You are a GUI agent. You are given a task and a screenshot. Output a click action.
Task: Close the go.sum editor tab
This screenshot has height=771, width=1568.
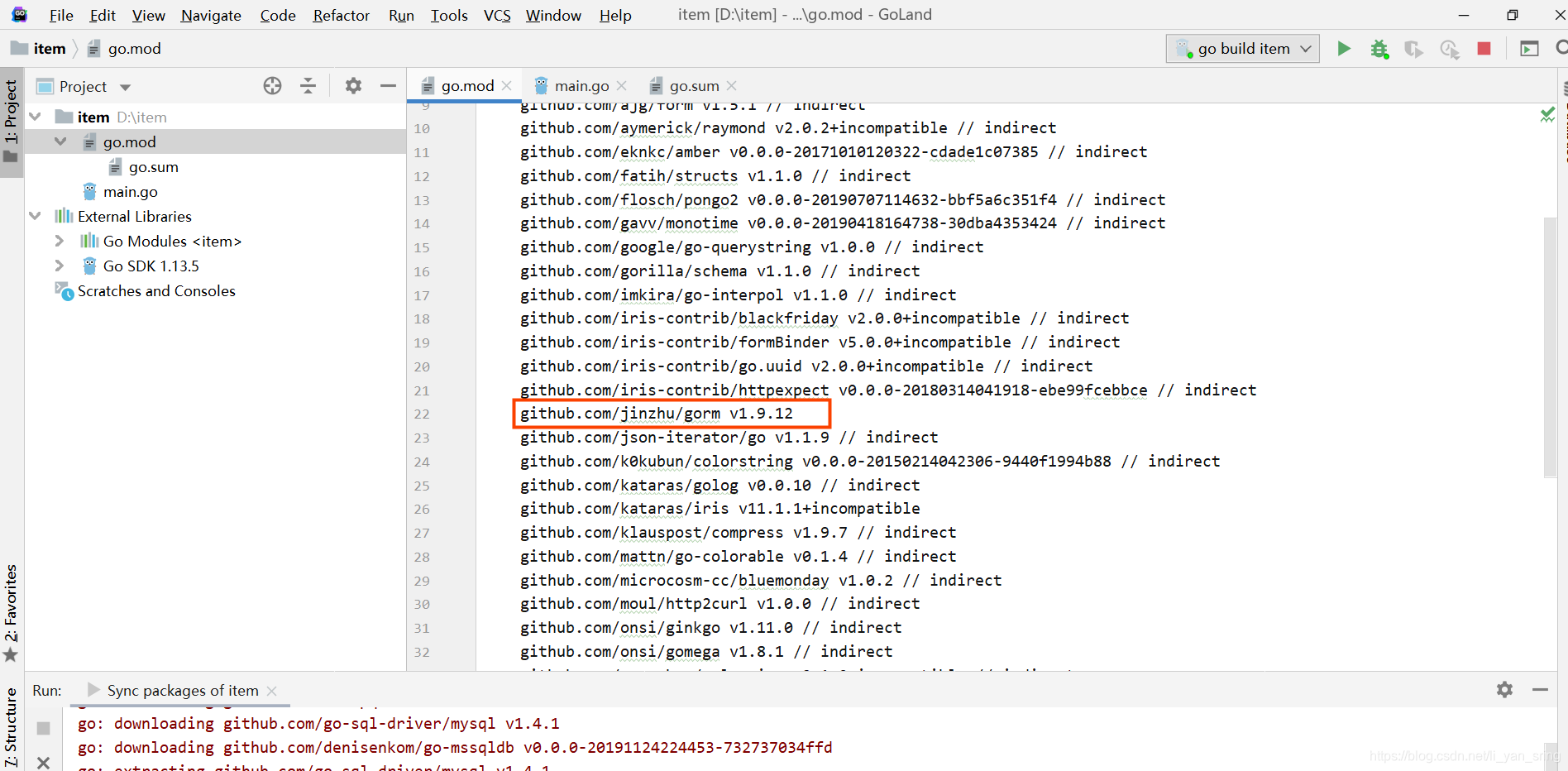pos(732,85)
